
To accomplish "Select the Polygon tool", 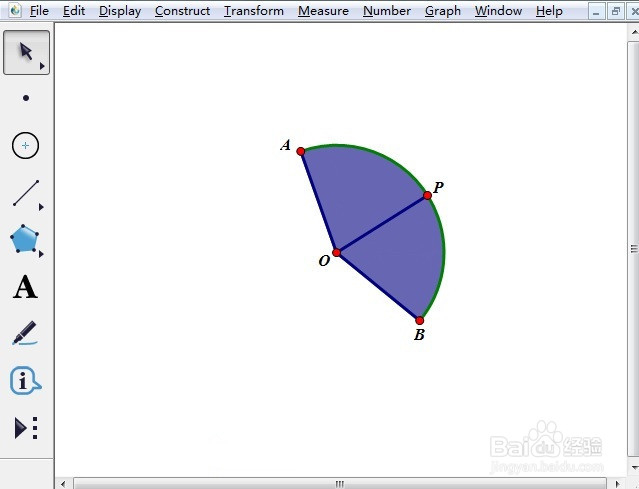I will coord(24,238).
